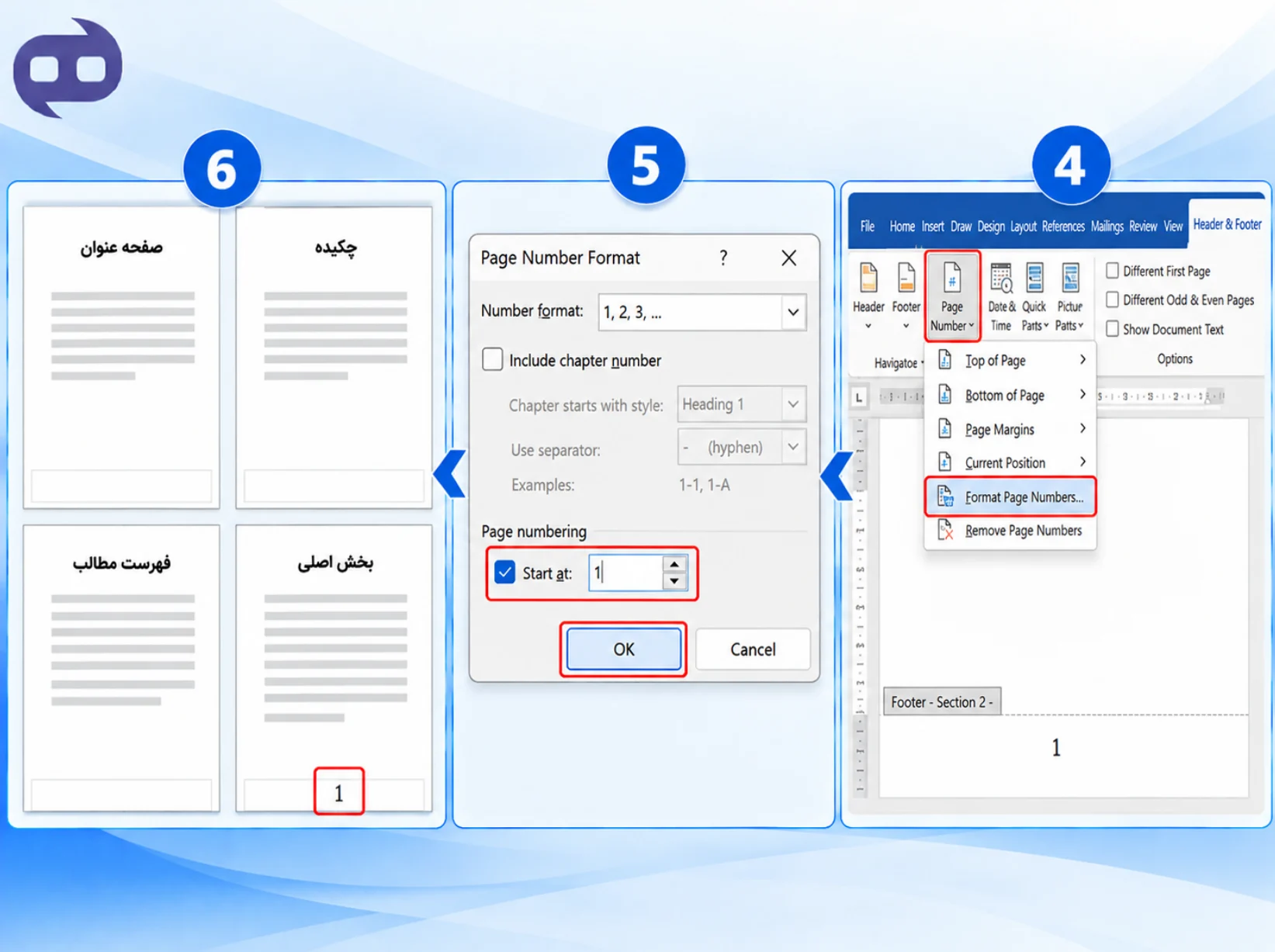Increase Start at value with up arrow

coord(674,565)
